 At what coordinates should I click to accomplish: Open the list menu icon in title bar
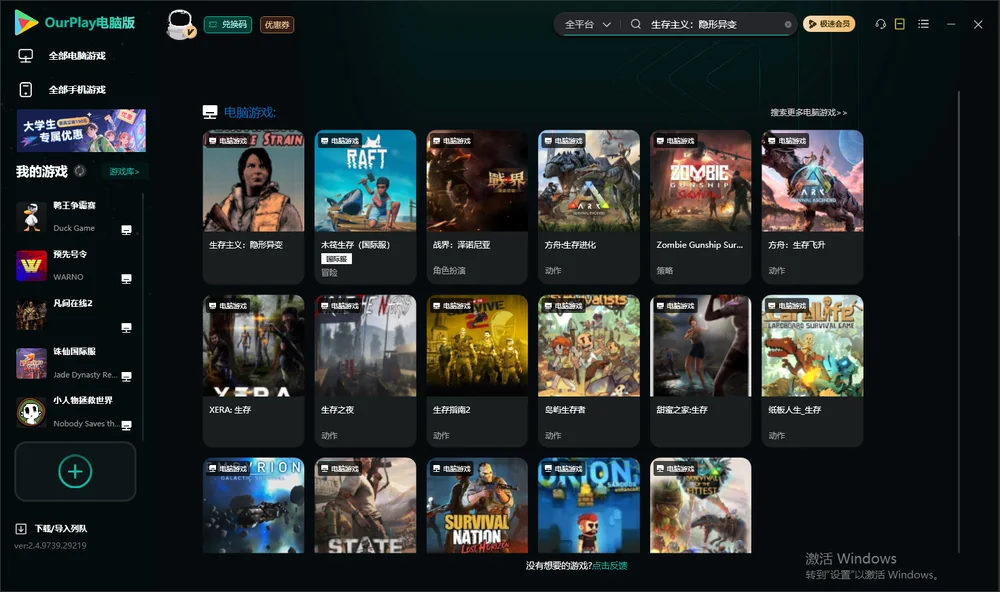tap(923, 24)
